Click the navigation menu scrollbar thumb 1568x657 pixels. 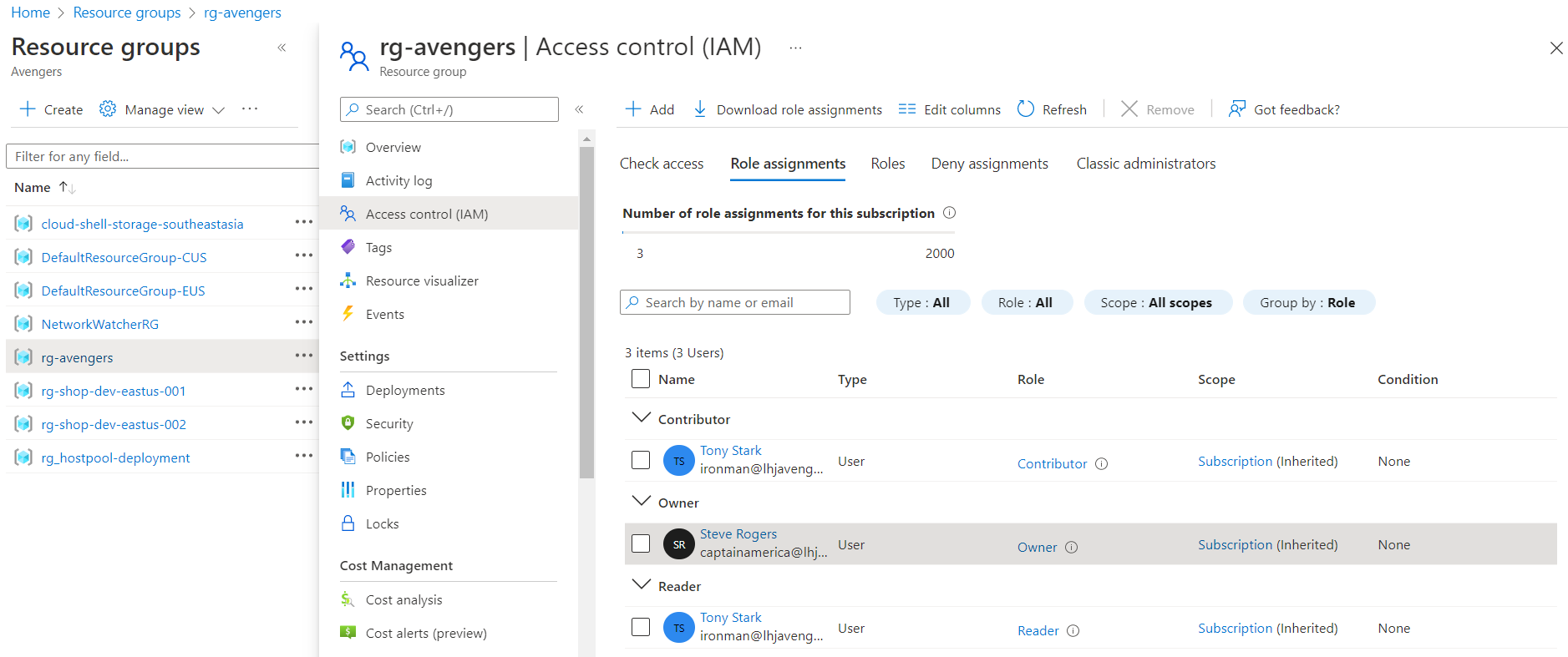pos(586,312)
